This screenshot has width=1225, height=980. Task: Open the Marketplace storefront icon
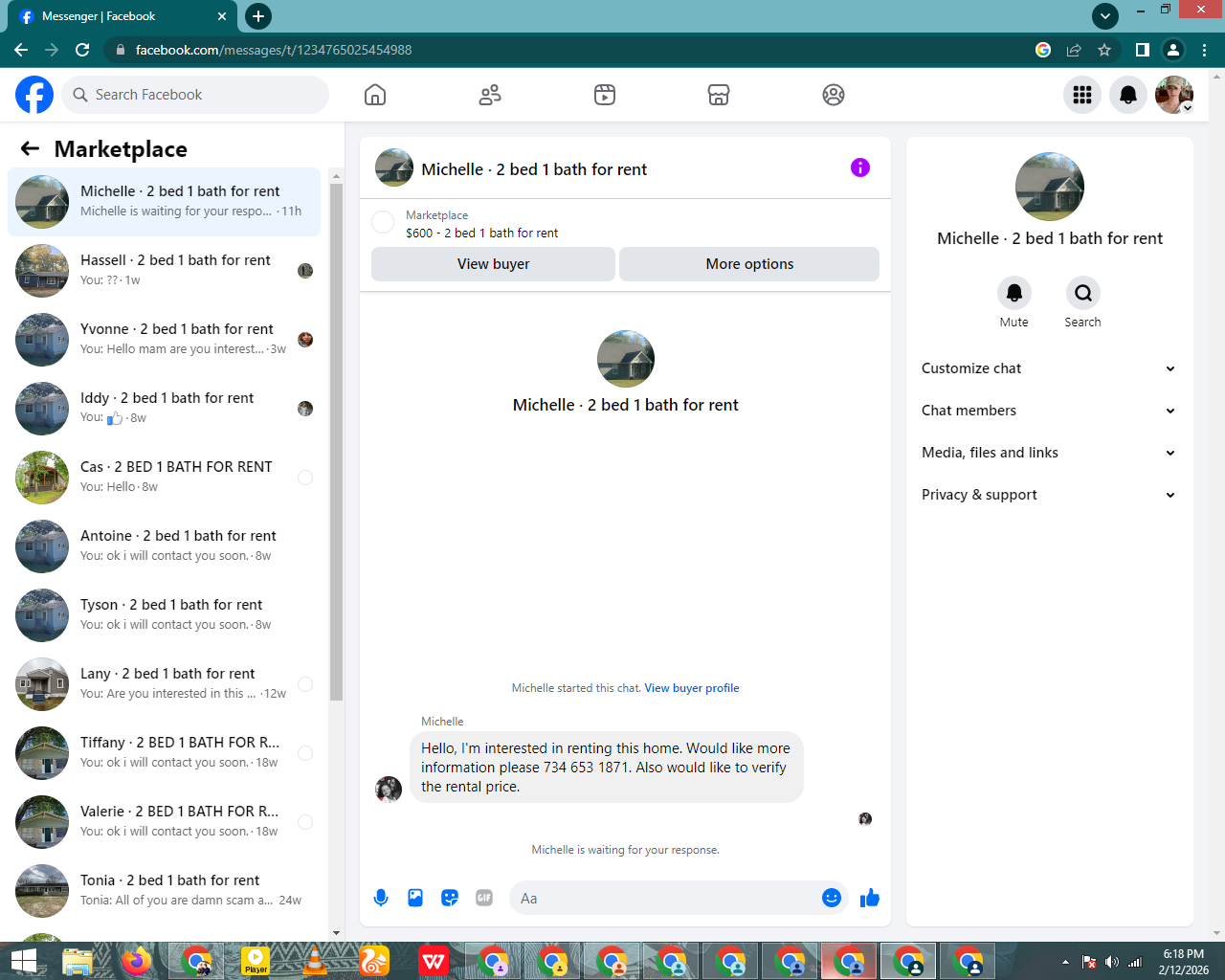pyautogui.click(x=719, y=95)
